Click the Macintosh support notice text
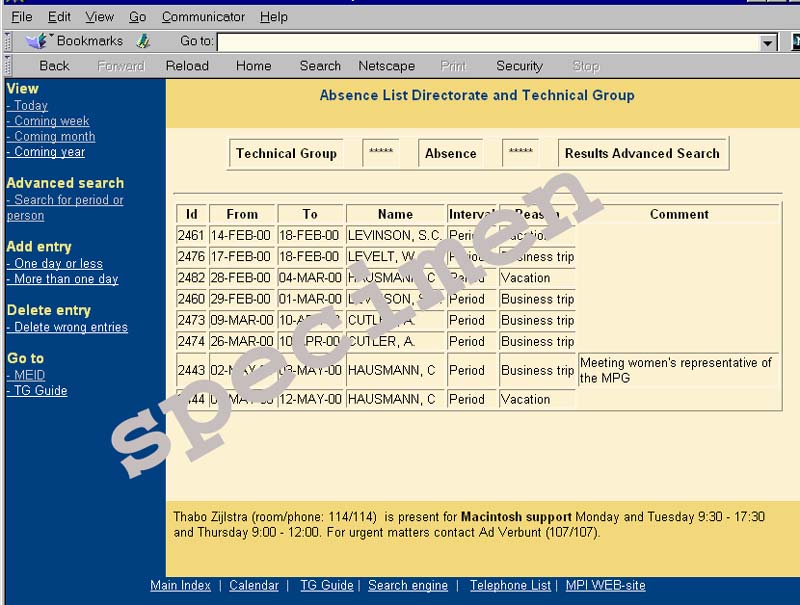 click(x=516, y=517)
